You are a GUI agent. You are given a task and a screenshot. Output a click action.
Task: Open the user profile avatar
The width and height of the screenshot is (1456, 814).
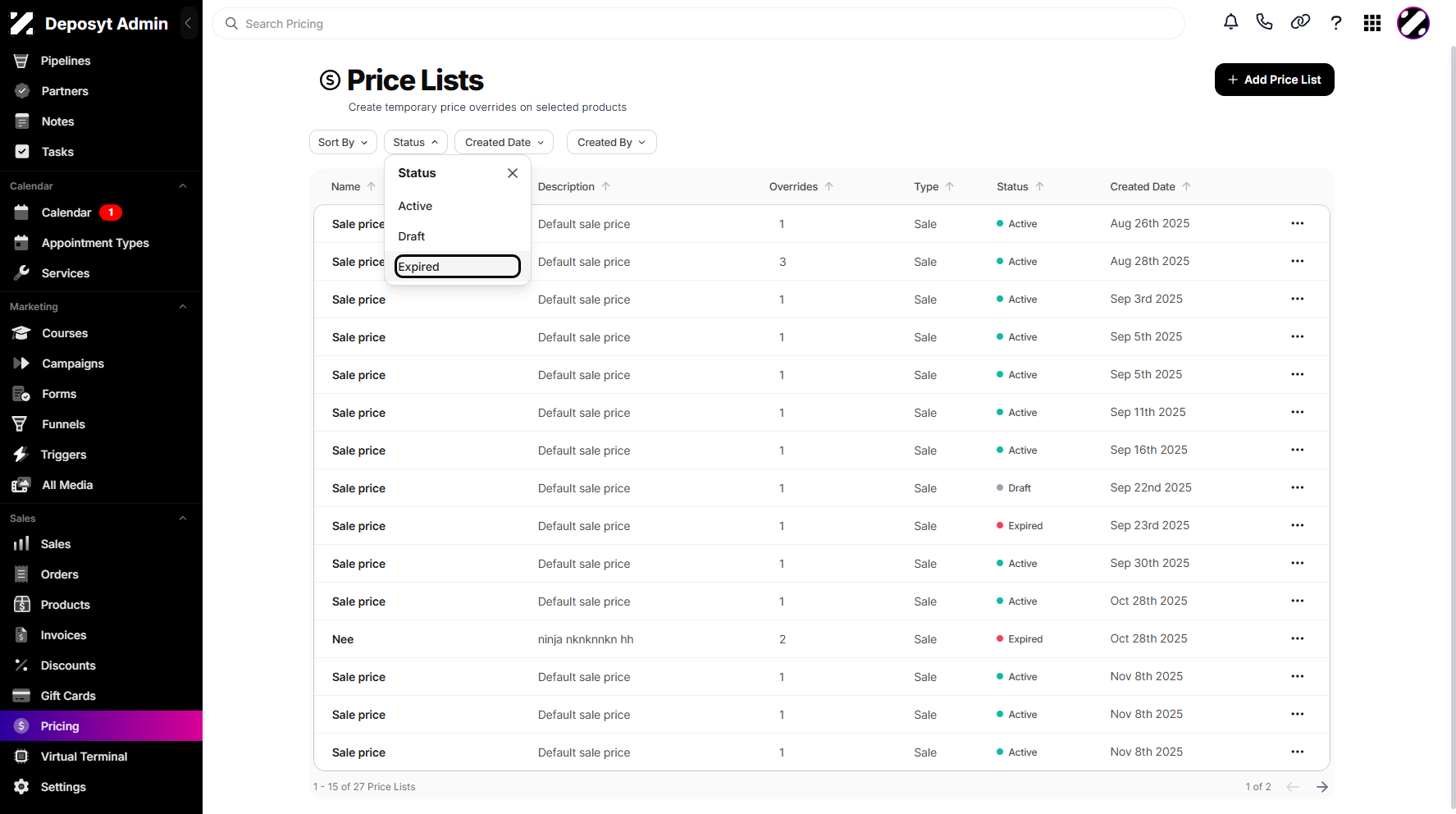[x=1413, y=23]
